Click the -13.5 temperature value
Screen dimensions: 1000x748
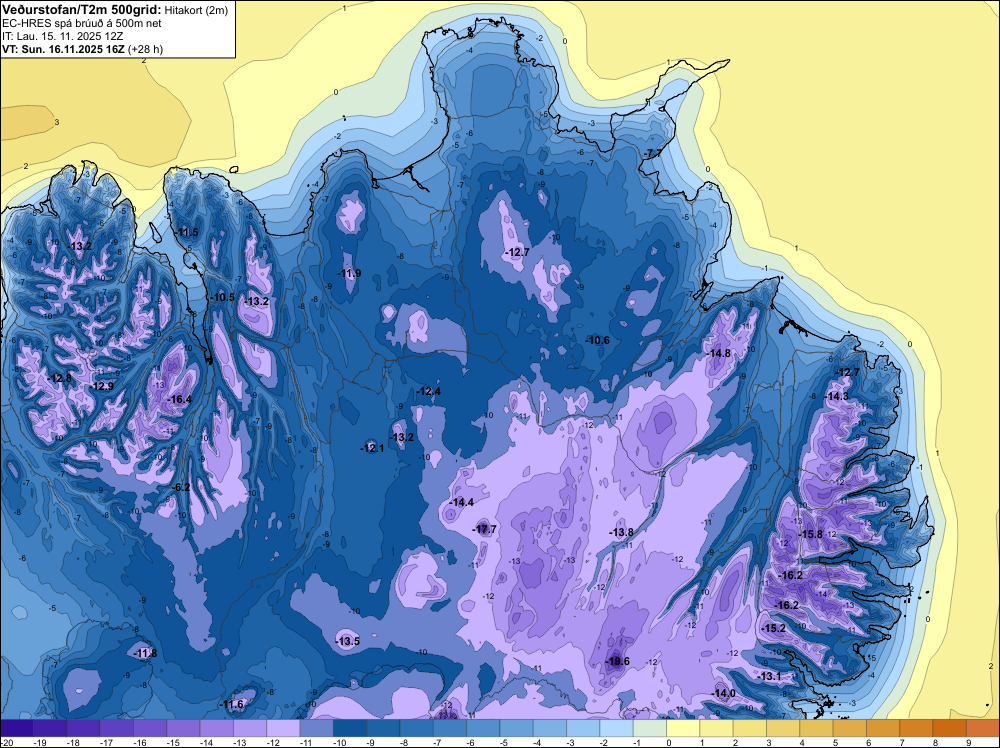click(x=348, y=642)
